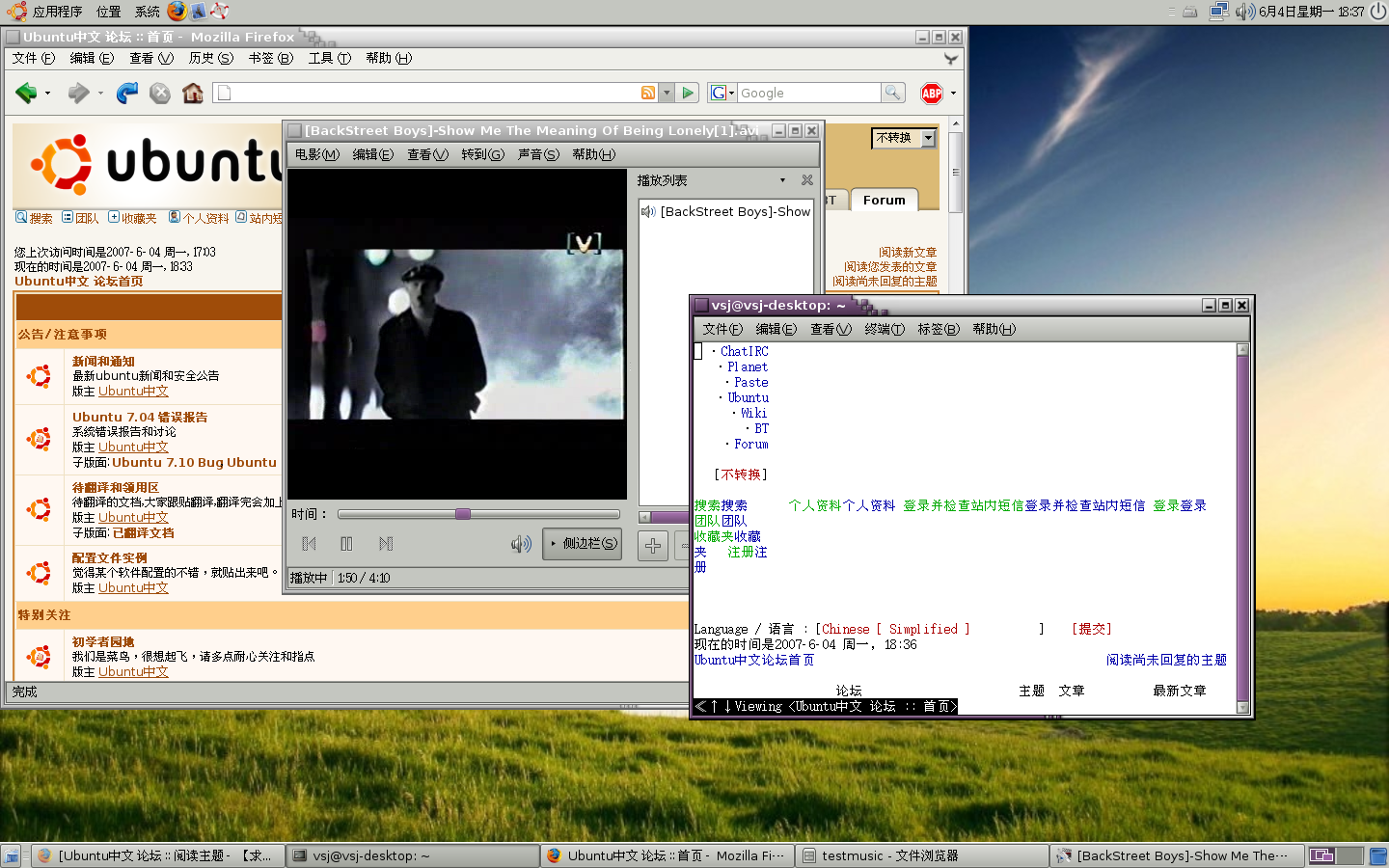Click the Google search input field
This screenshot has height=868, width=1389.
(808, 93)
